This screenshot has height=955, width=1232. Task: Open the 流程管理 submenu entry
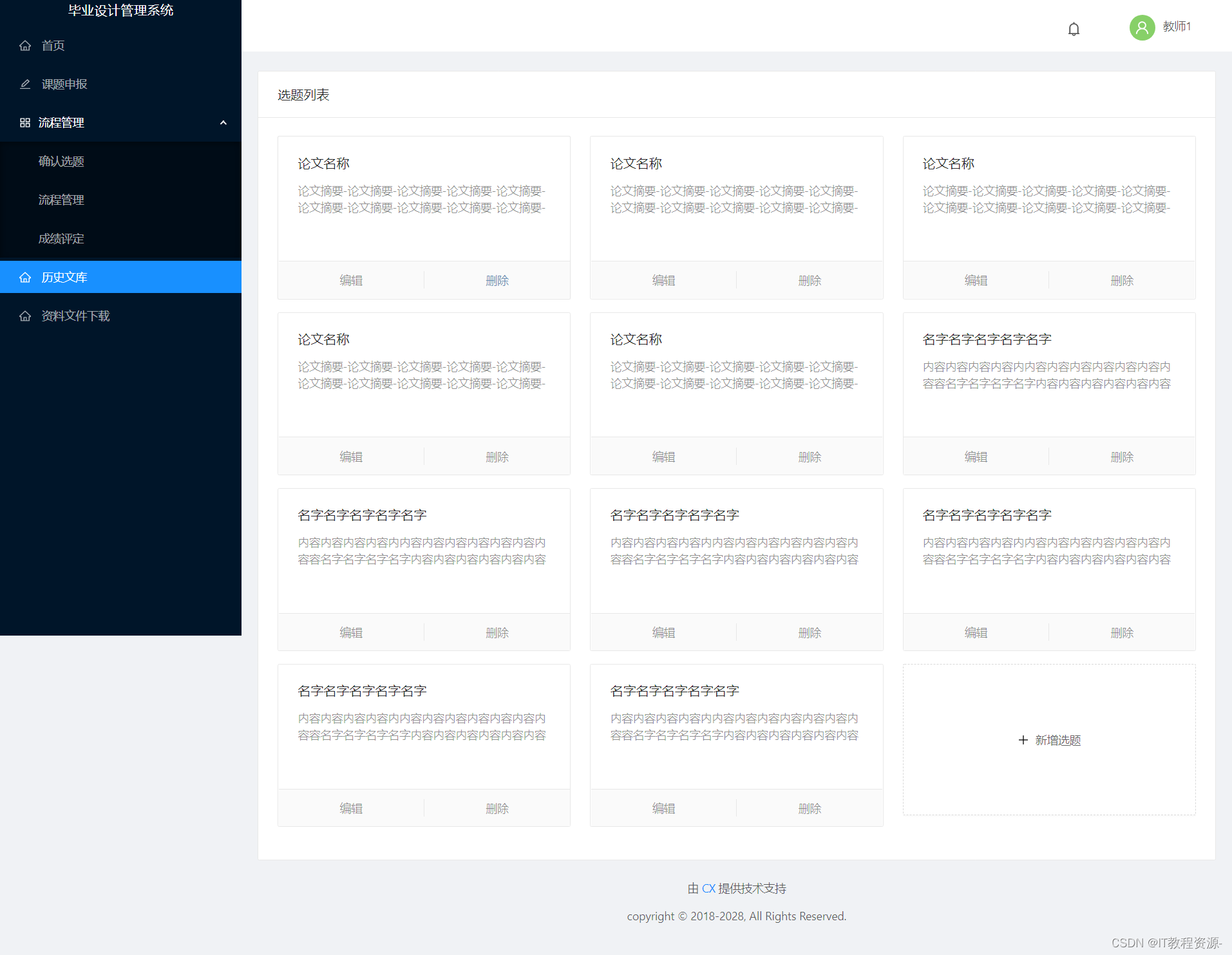[x=61, y=200]
